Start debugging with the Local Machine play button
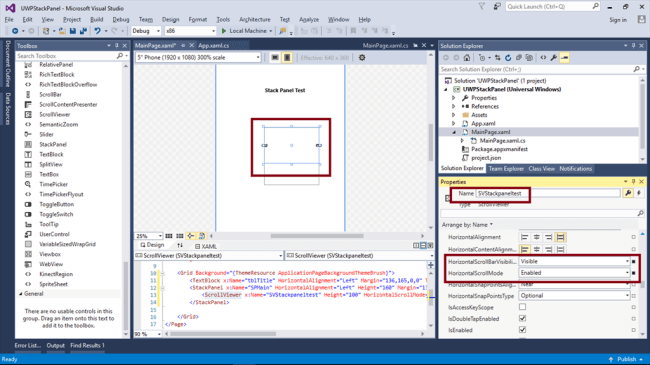The image size is (650, 365). coord(224,31)
